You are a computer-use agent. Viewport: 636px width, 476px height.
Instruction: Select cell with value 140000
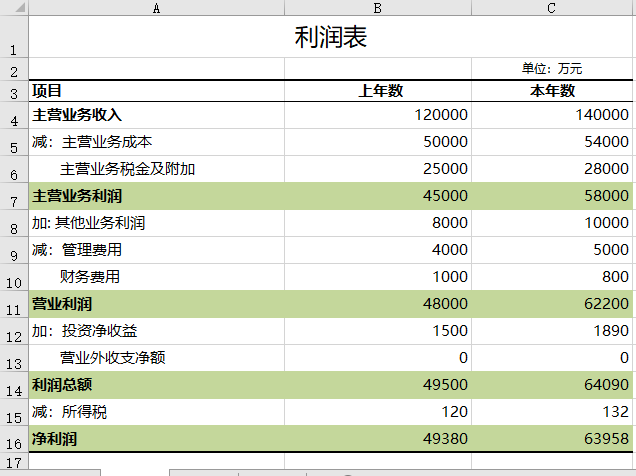click(552, 115)
